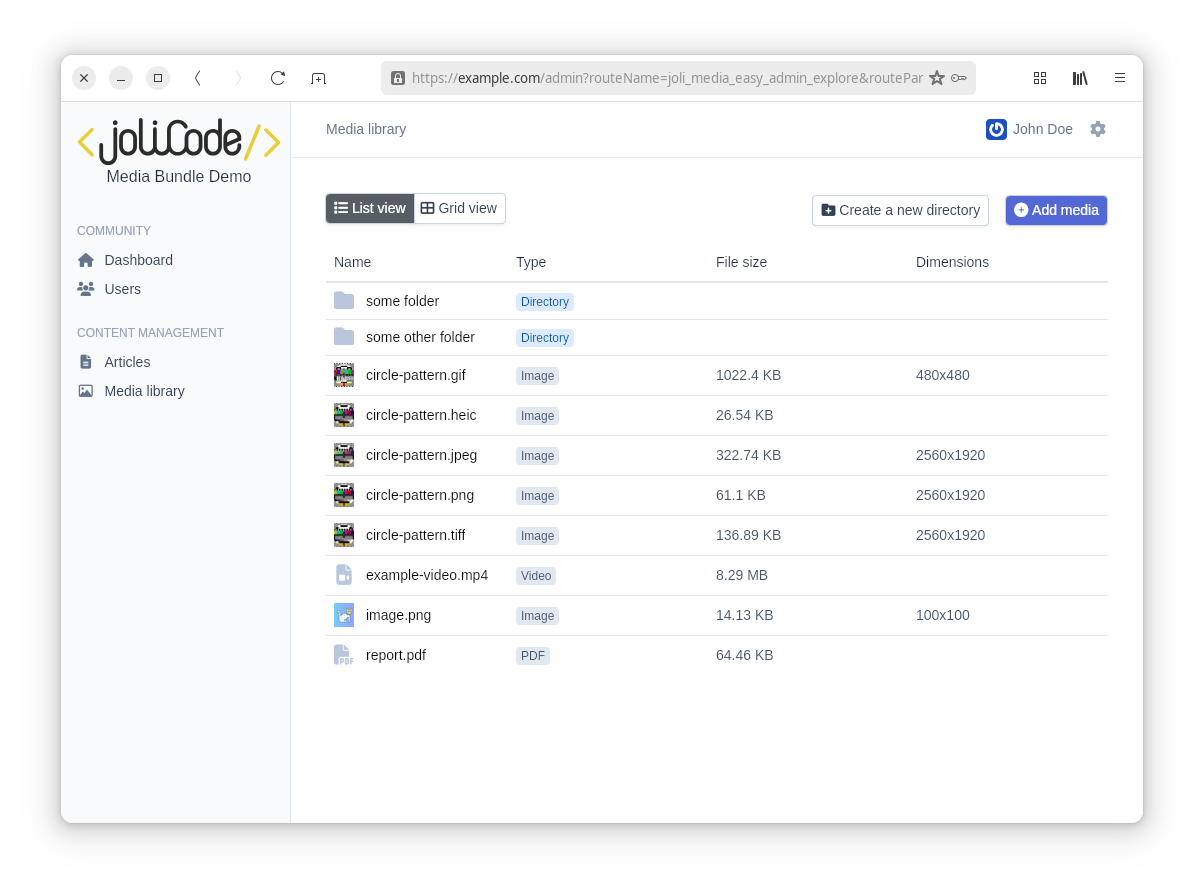Open the circle-pattern.jpeg file
This screenshot has width=1204, height=890.
(x=421, y=455)
